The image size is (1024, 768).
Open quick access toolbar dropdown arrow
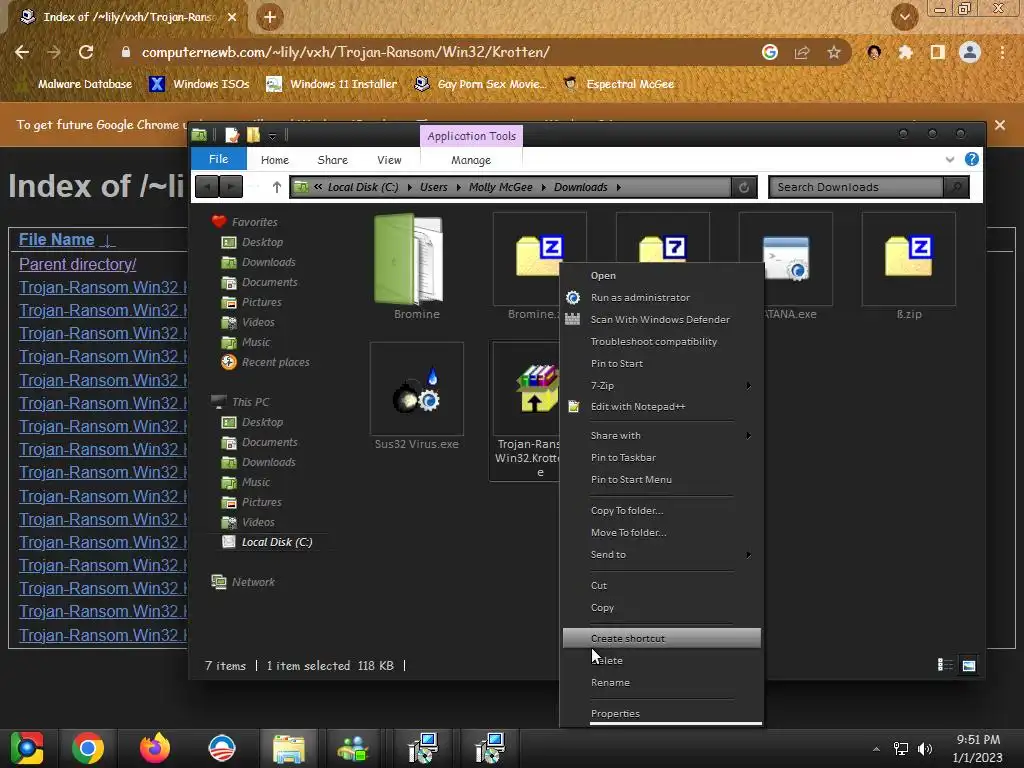pos(272,136)
